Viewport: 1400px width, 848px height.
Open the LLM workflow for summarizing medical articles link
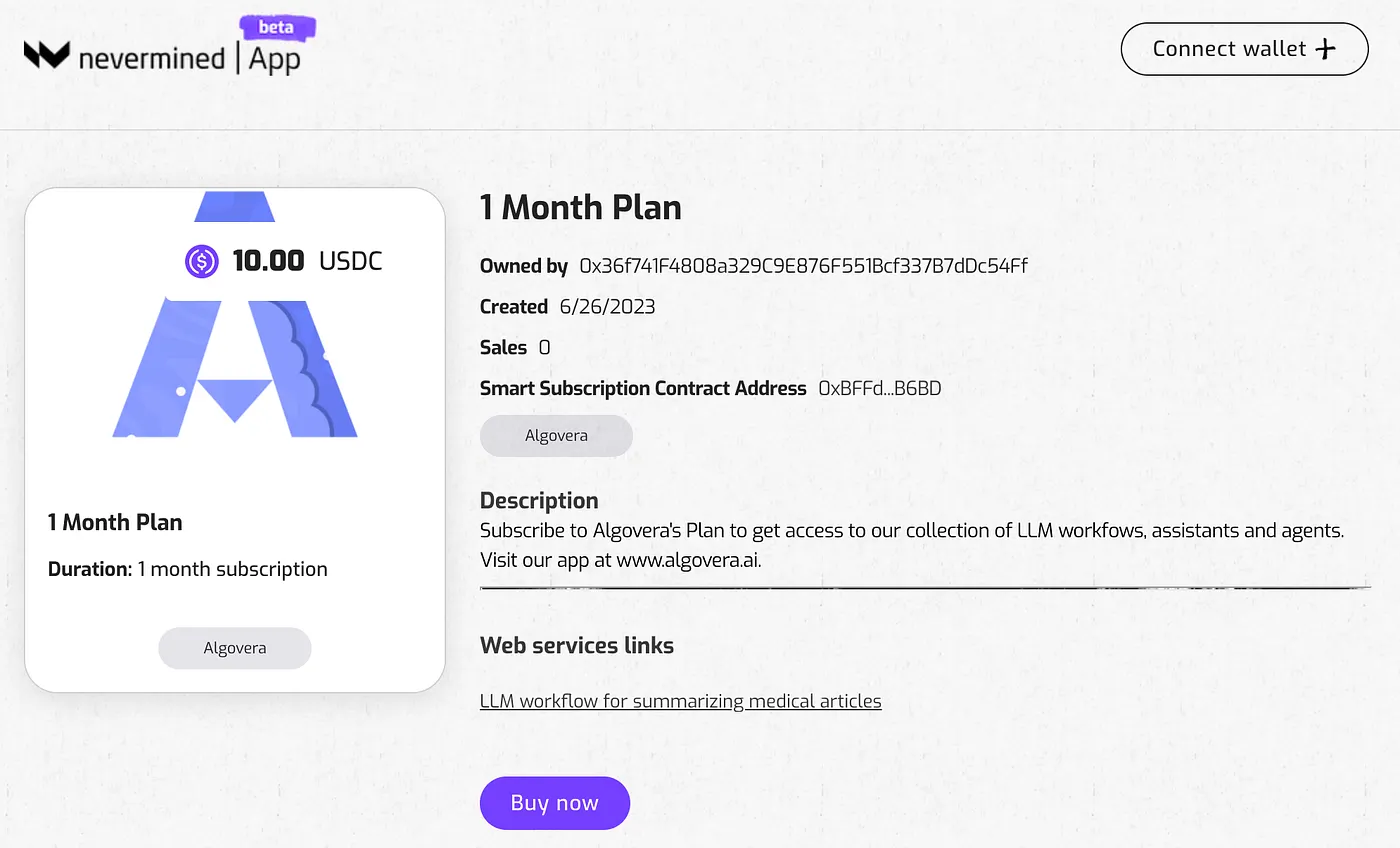click(681, 701)
